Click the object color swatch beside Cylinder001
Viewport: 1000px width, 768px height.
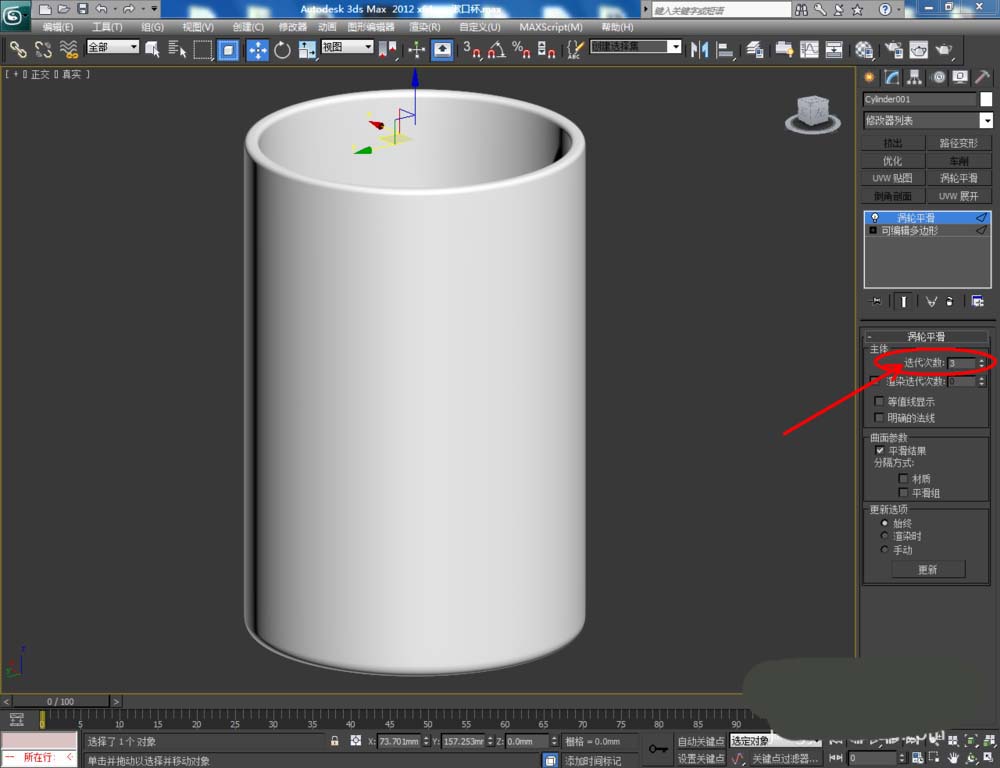click(x=986, y=99)
